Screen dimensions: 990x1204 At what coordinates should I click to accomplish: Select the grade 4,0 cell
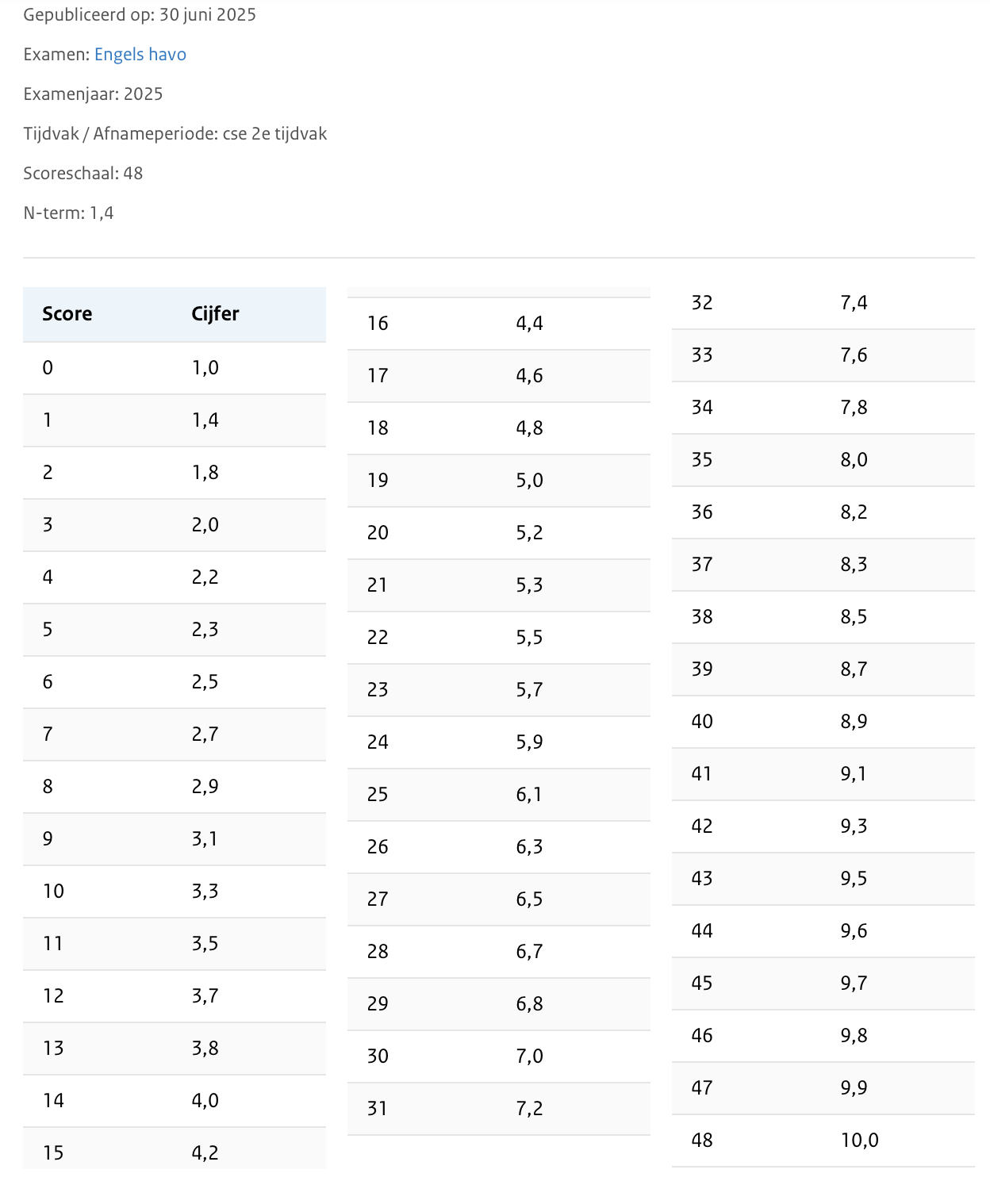(x=205, y=1101)
